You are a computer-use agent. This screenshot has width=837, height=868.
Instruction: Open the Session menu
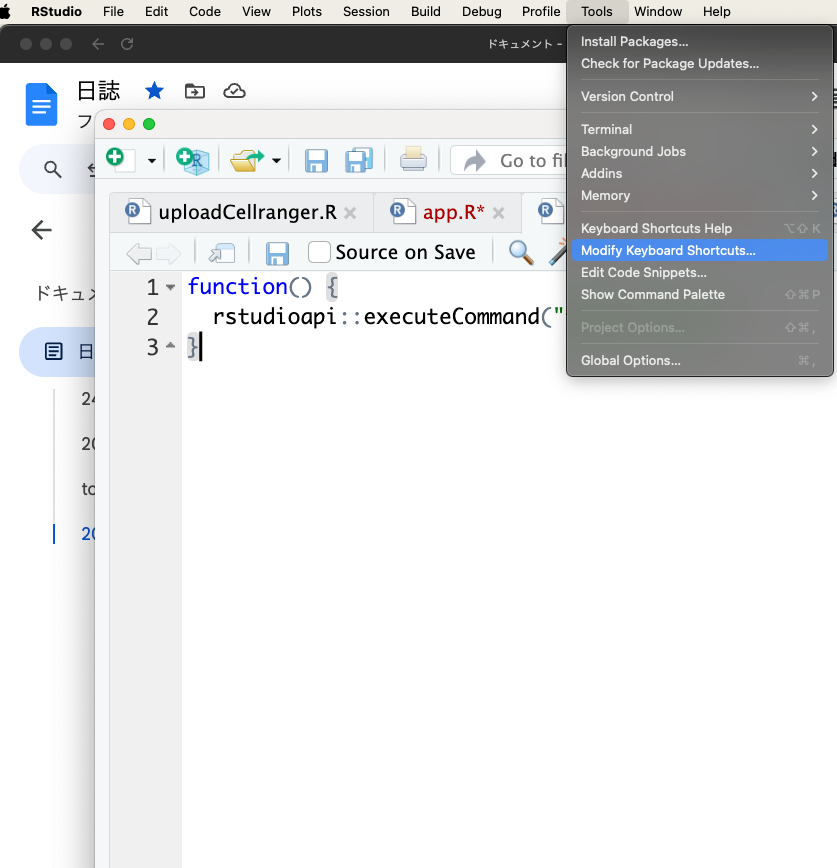tap(366, 12)
